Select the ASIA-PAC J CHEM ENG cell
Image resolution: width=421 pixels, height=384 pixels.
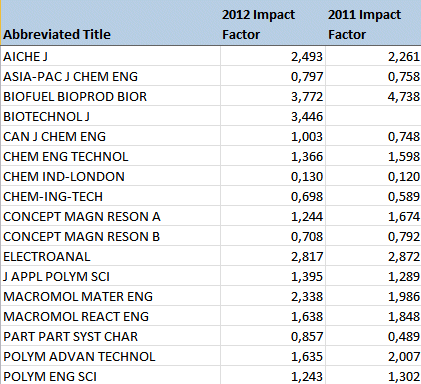pos(110,76)
